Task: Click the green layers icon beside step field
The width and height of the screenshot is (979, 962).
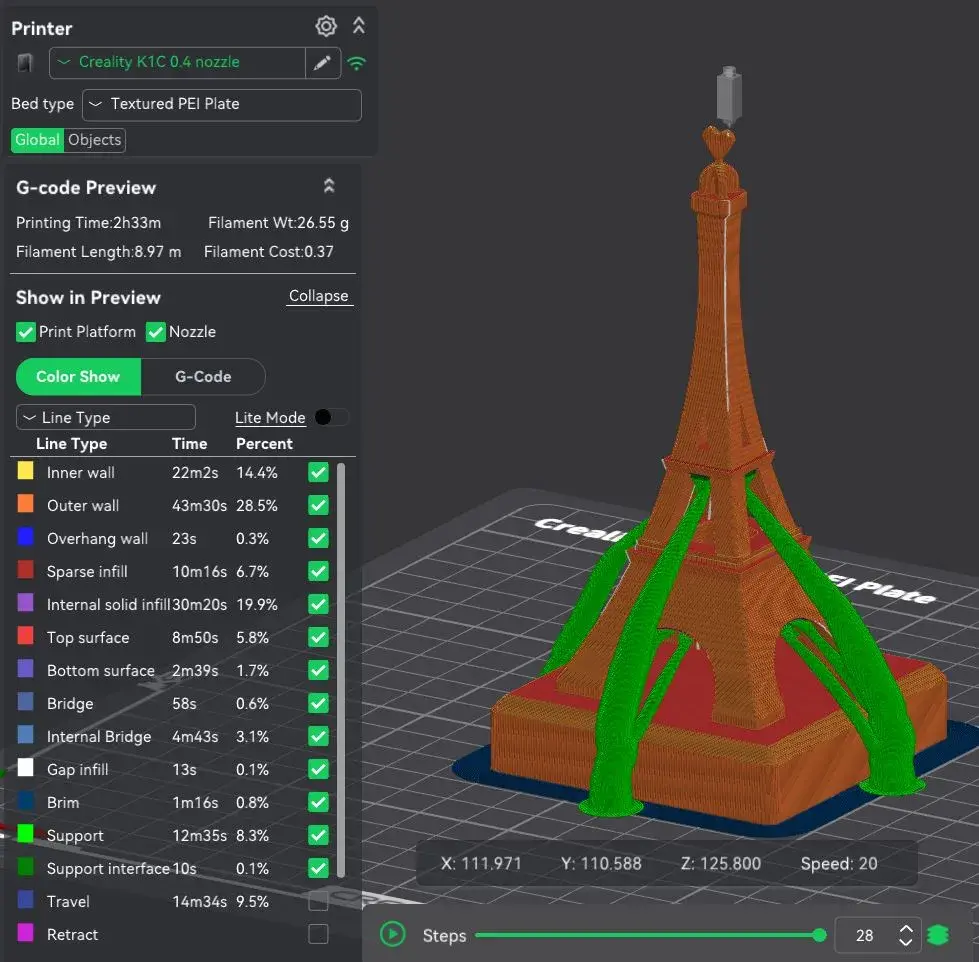Action: click(x=938, y=935)
